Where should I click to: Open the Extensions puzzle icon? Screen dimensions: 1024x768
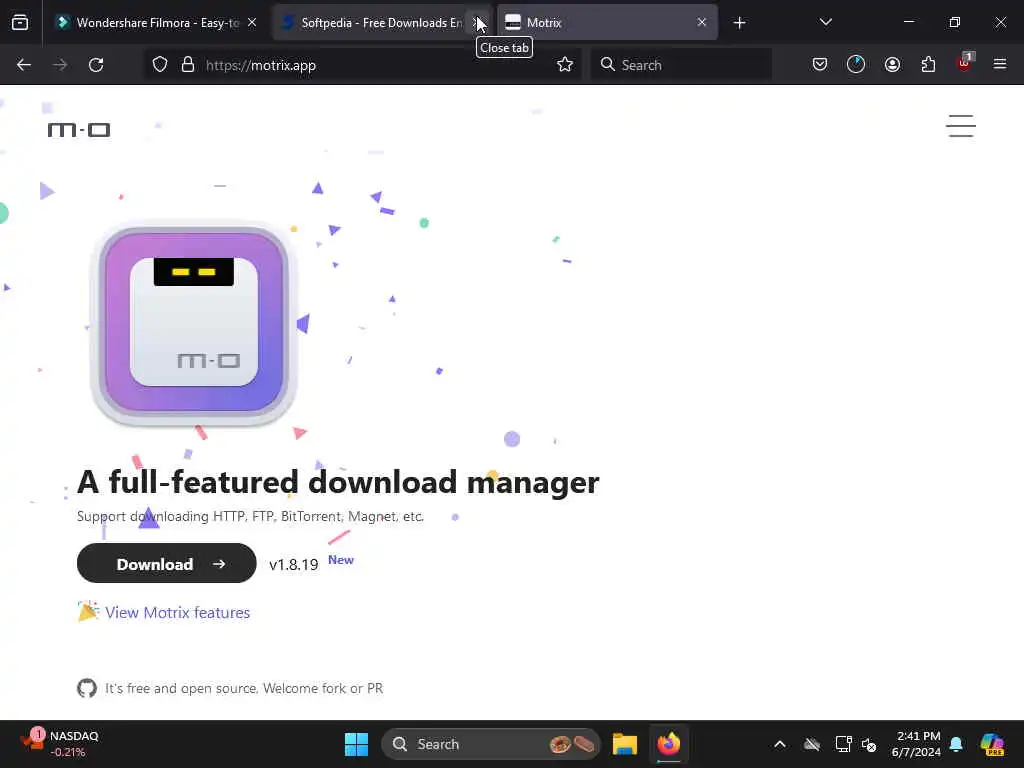click(928, 65)
